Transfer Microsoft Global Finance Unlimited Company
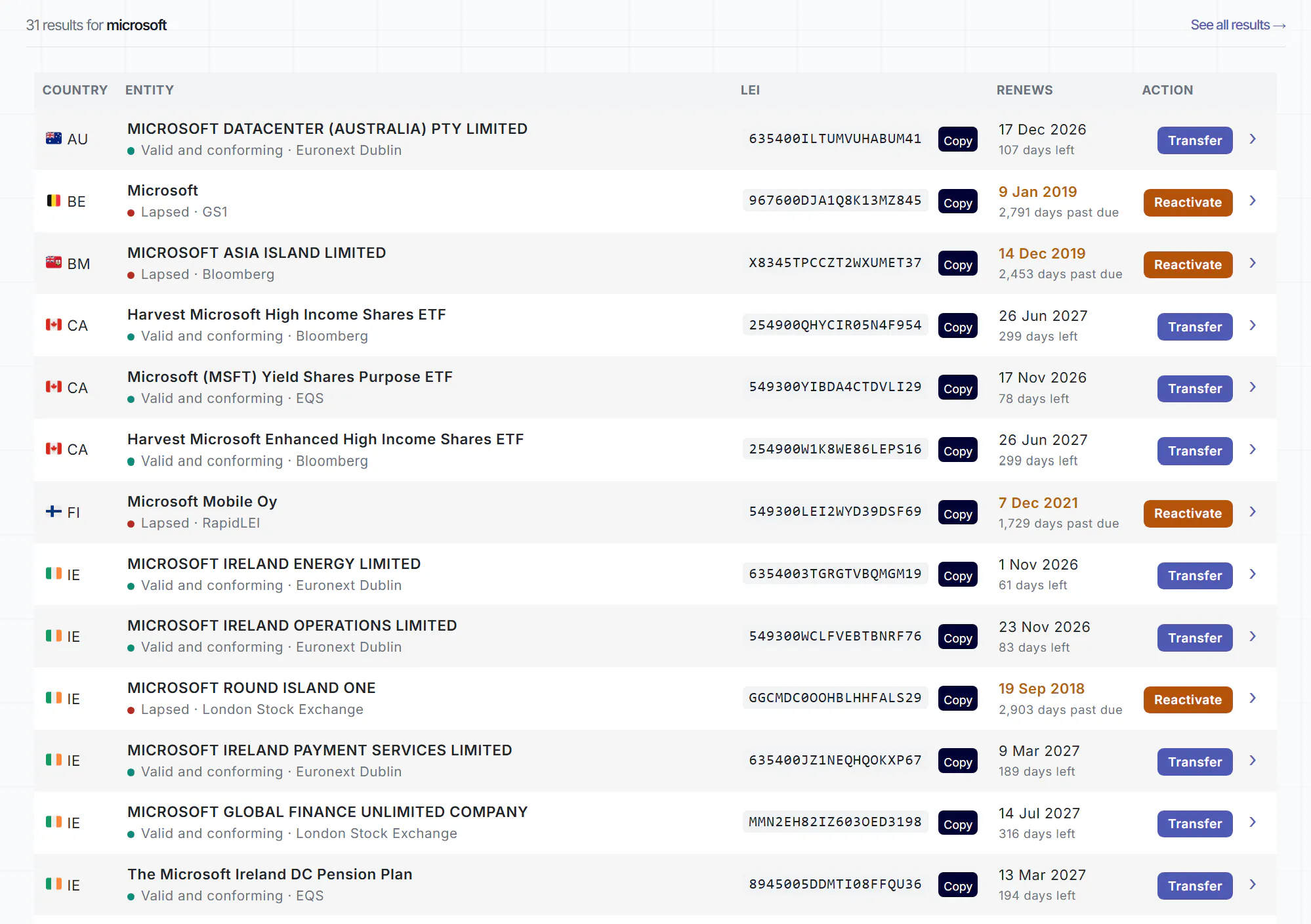The image size is (1311, 924). click(x=1195, y=824)
